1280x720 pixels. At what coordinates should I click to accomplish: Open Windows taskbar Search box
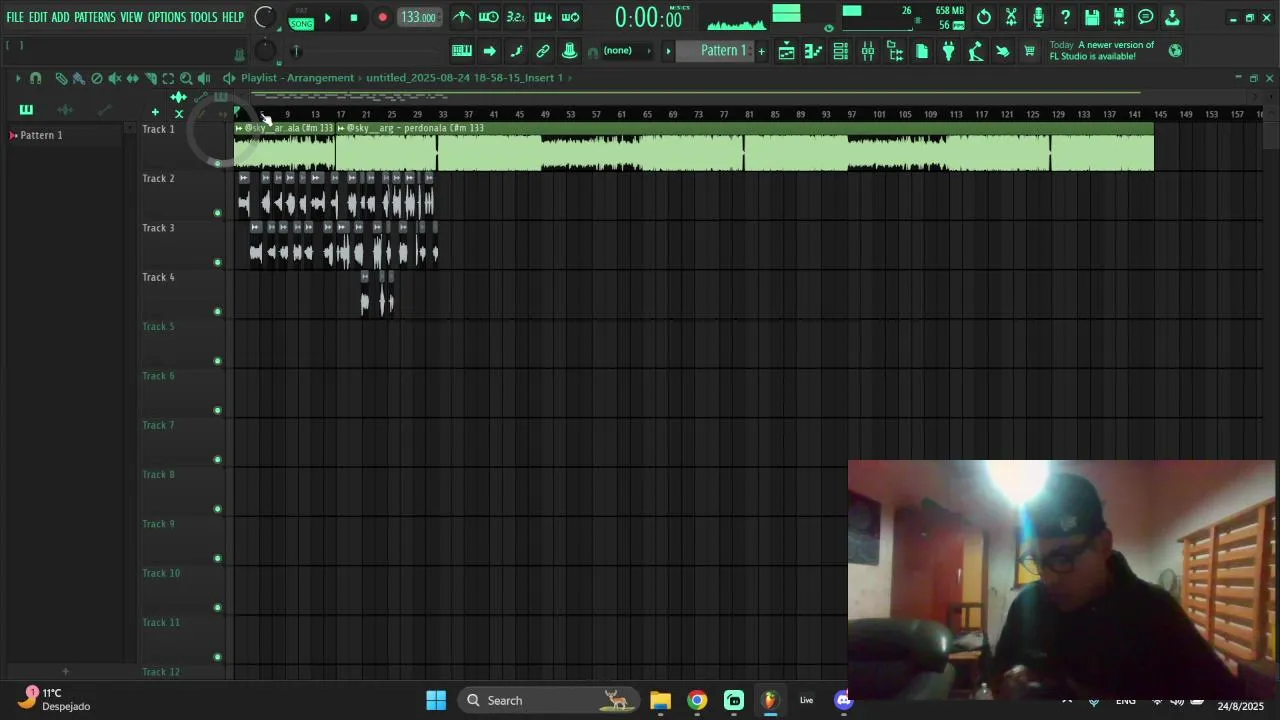pyautogui.click(x=550, y=700)
